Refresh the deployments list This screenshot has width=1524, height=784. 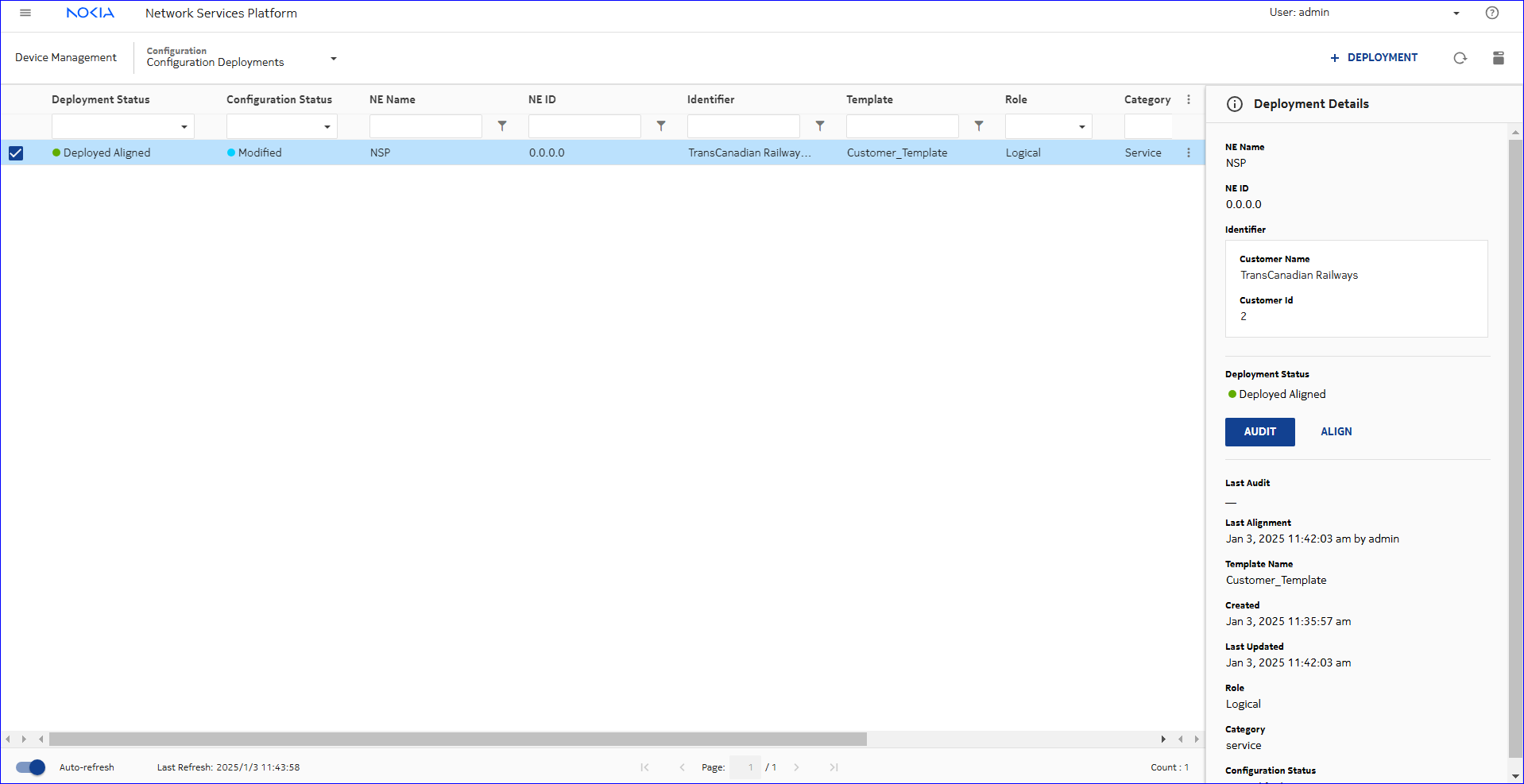(1460, 58)
